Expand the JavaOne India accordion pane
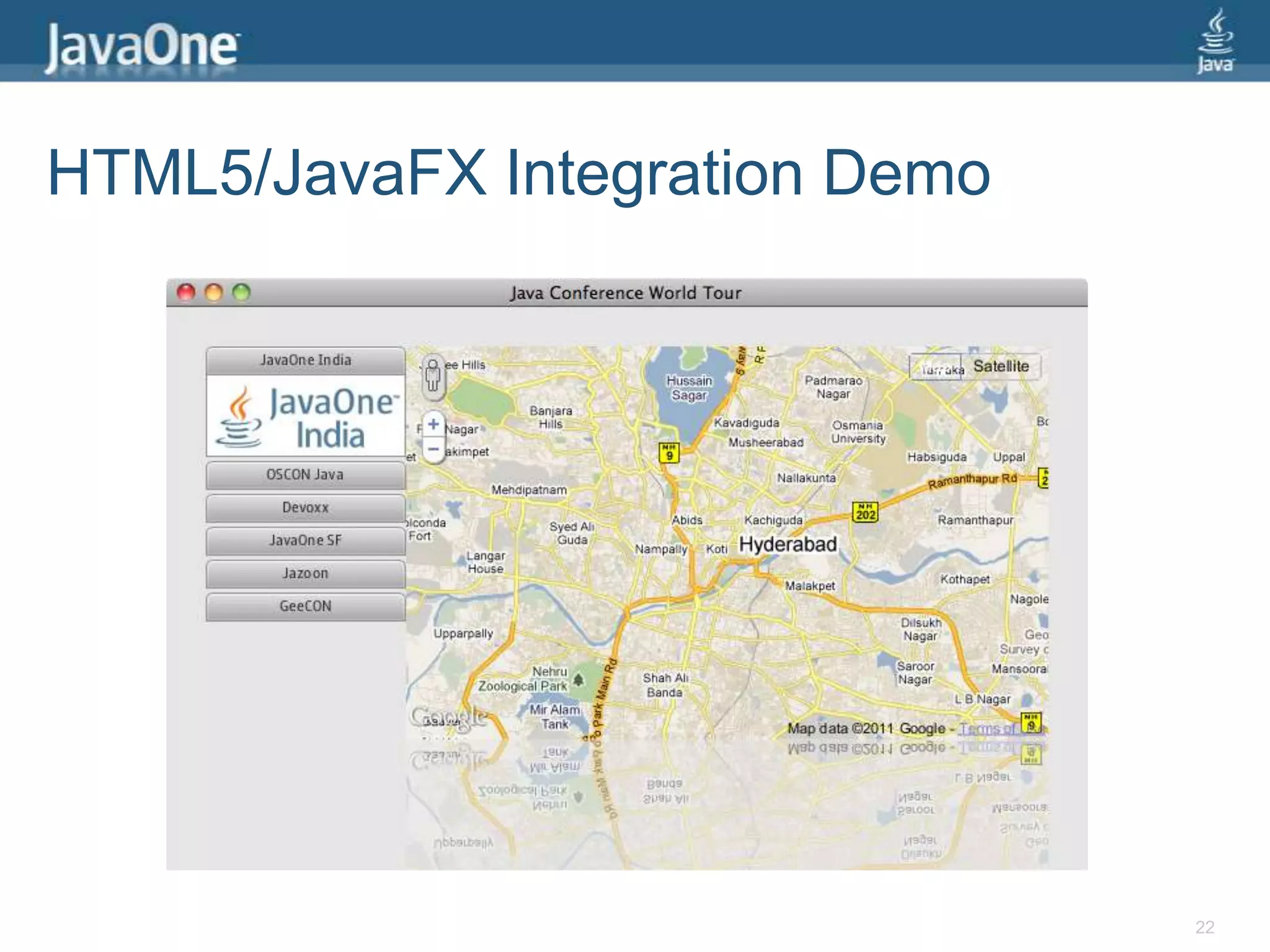1270x952 pixels. (306, 360)
